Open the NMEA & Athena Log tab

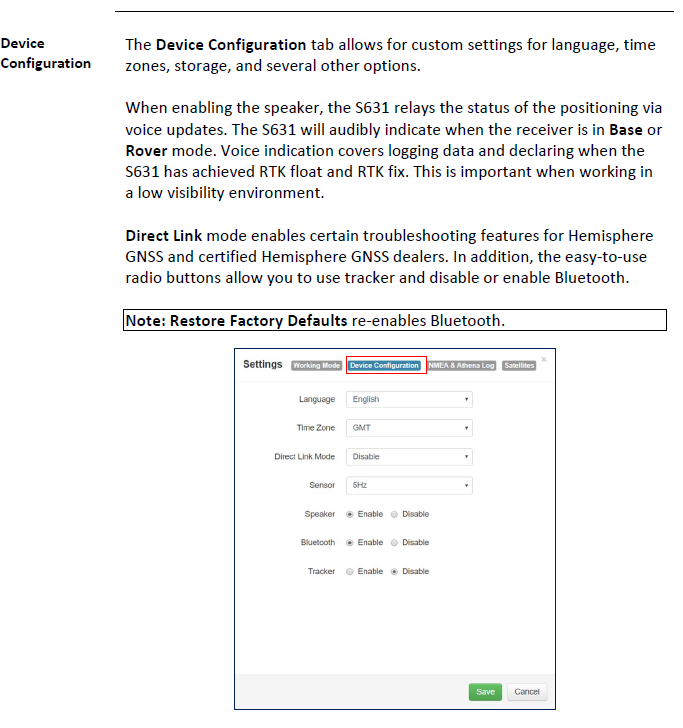click(462, 366)
